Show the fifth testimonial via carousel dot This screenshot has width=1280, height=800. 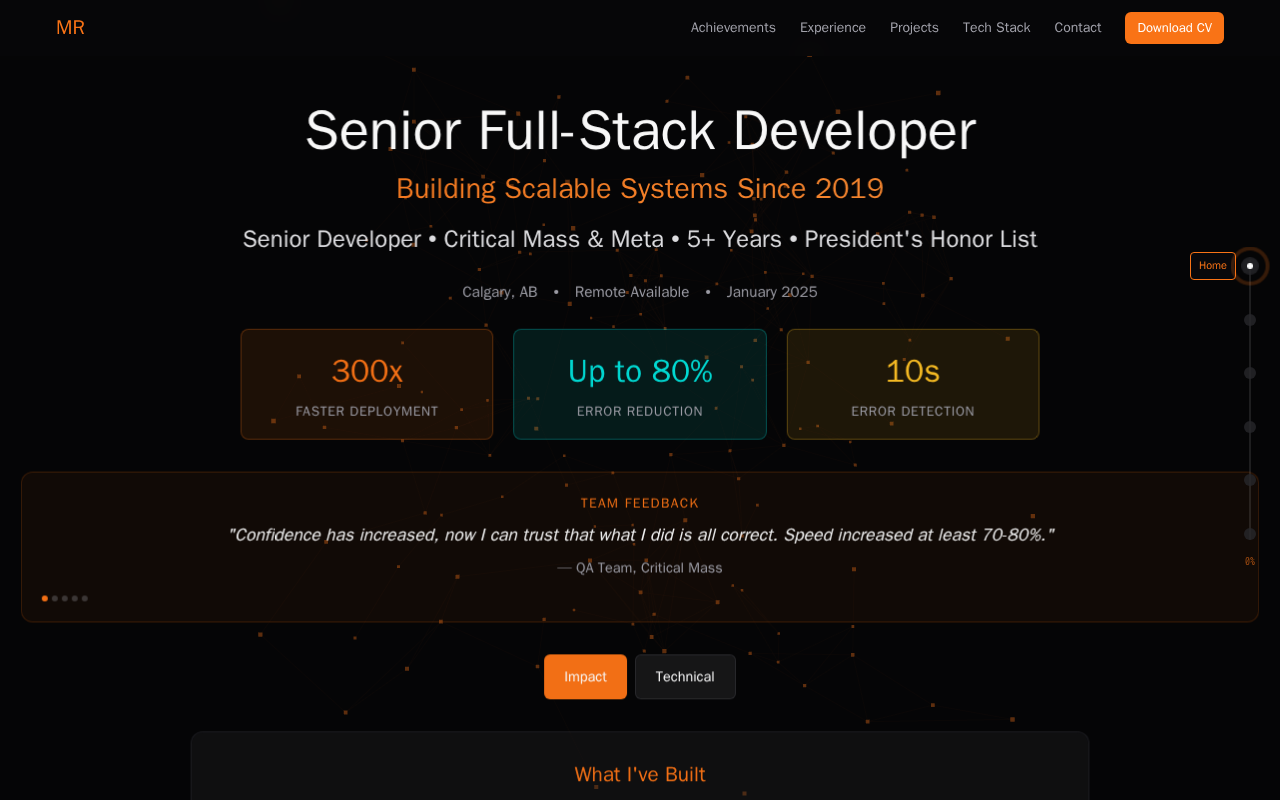85,598
